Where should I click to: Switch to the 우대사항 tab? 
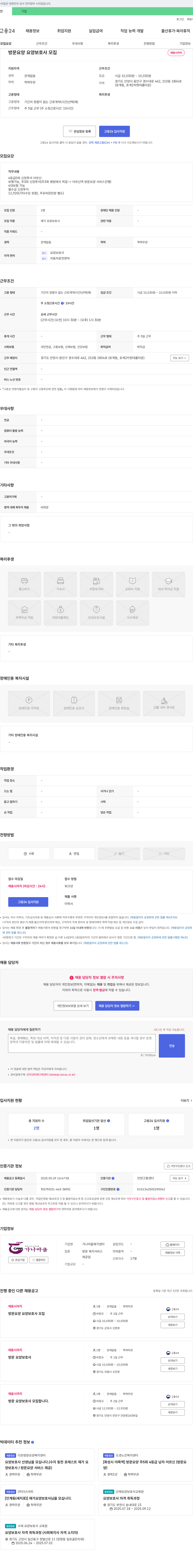[x=78, y=44]
